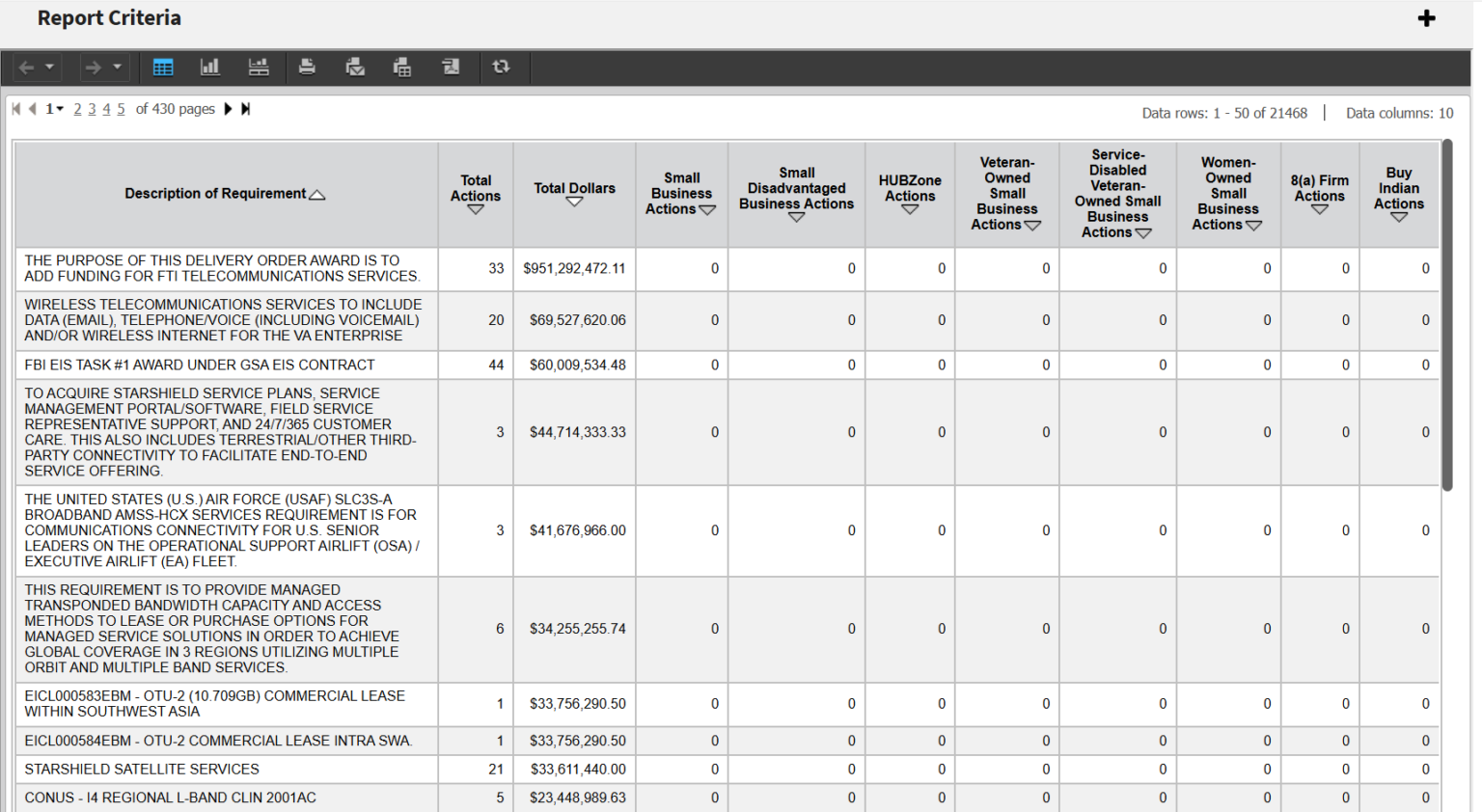Go to page 5 link
This screenshot has width=1482, height=812.
click(x=121, y=109)
